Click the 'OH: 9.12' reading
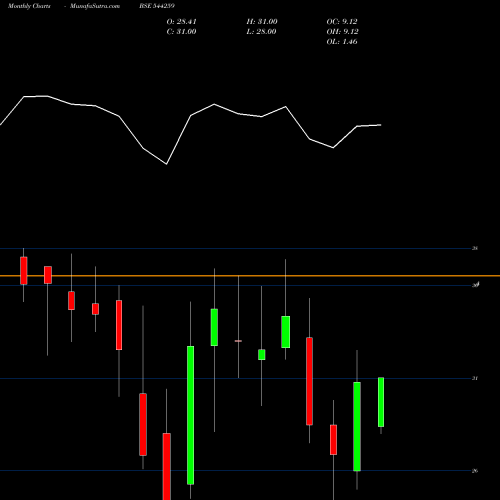 pos(342,32)
